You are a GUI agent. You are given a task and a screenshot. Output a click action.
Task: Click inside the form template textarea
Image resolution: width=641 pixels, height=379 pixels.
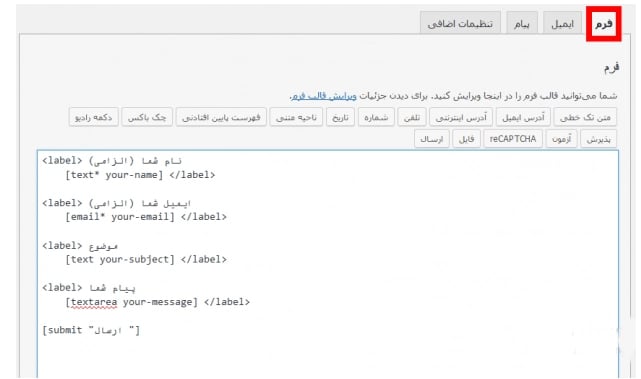point(328,264)
